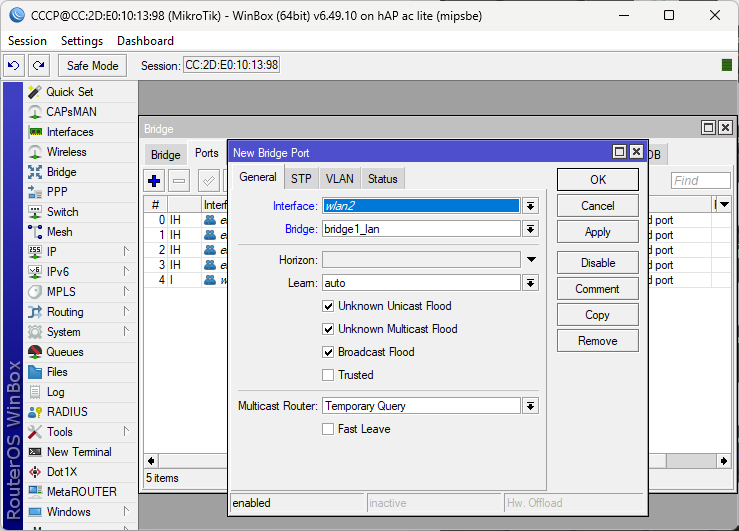This screenshot has height=531, width=739.
Task: Open the Wireless sidebar entry
Action: tap(80, 152)
